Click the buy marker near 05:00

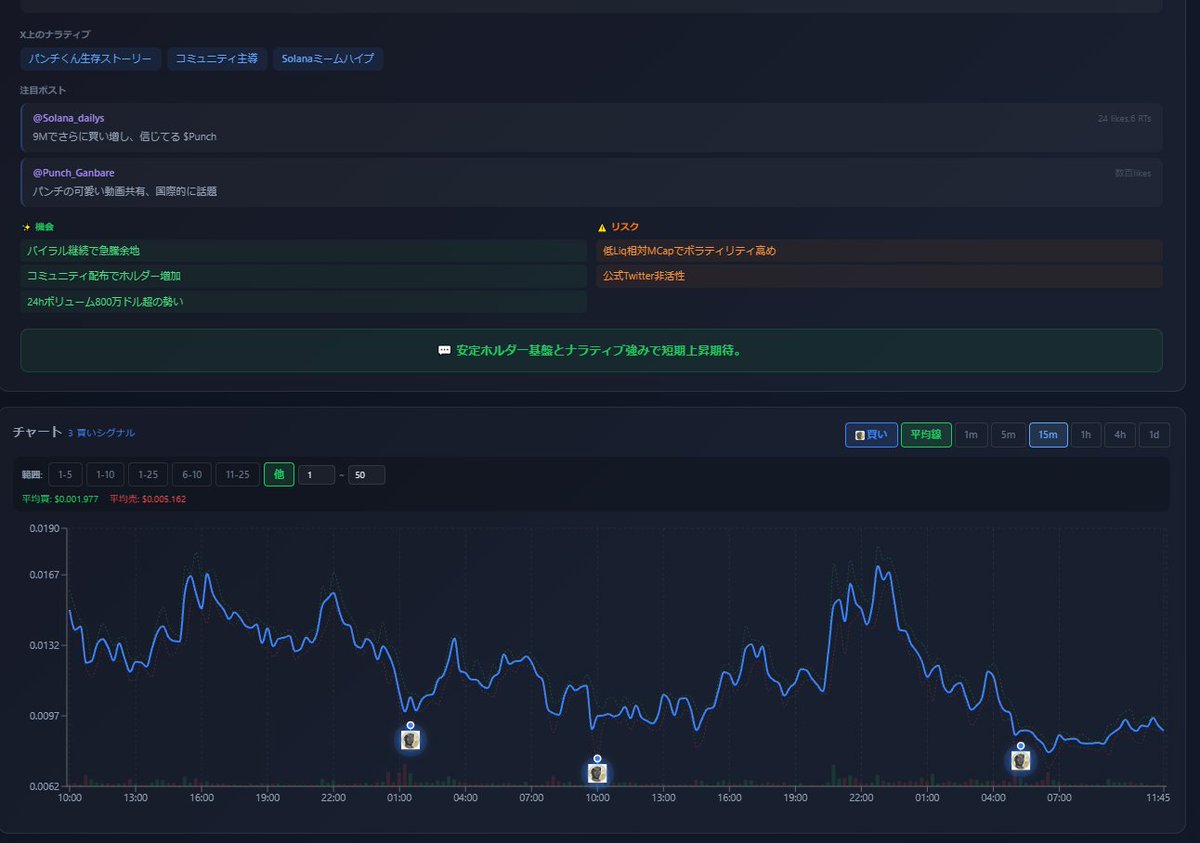pos(1020,760)
